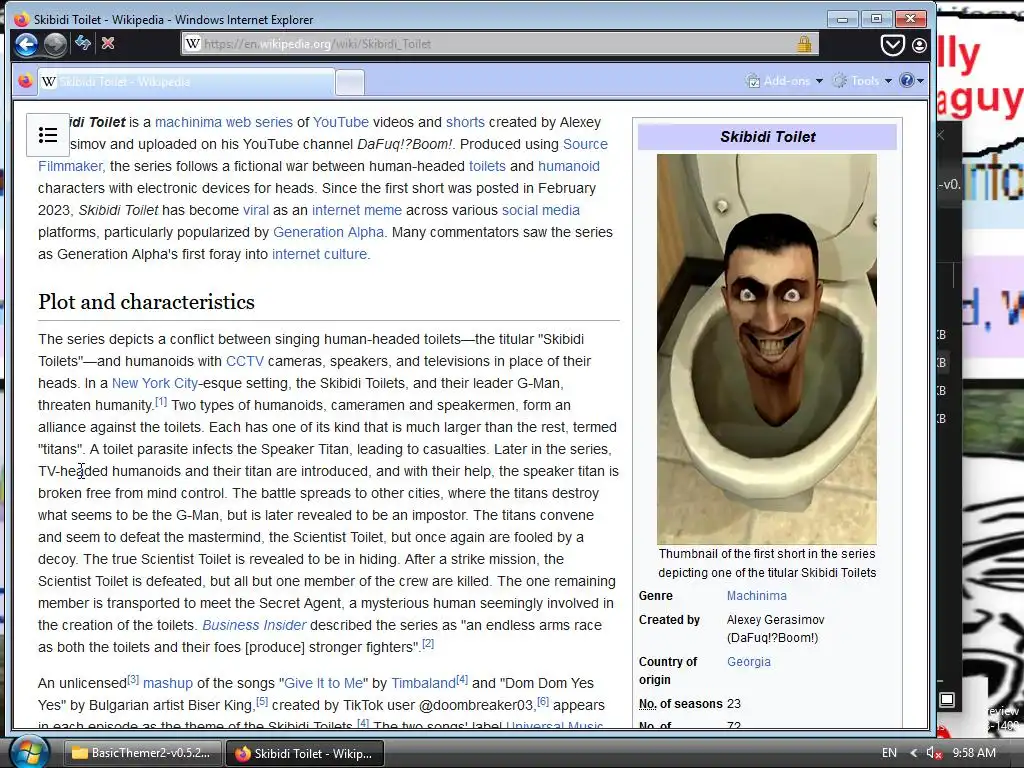Click the Wikipedia W icon in address bar
The image size is (1024, 768).
(193, 44)
